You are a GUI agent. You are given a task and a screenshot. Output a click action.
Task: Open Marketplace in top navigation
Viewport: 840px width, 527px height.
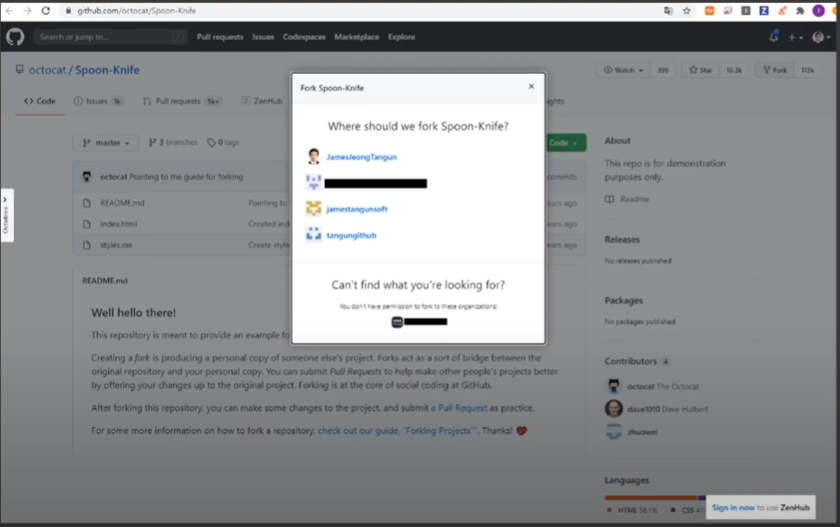[357, 37]
